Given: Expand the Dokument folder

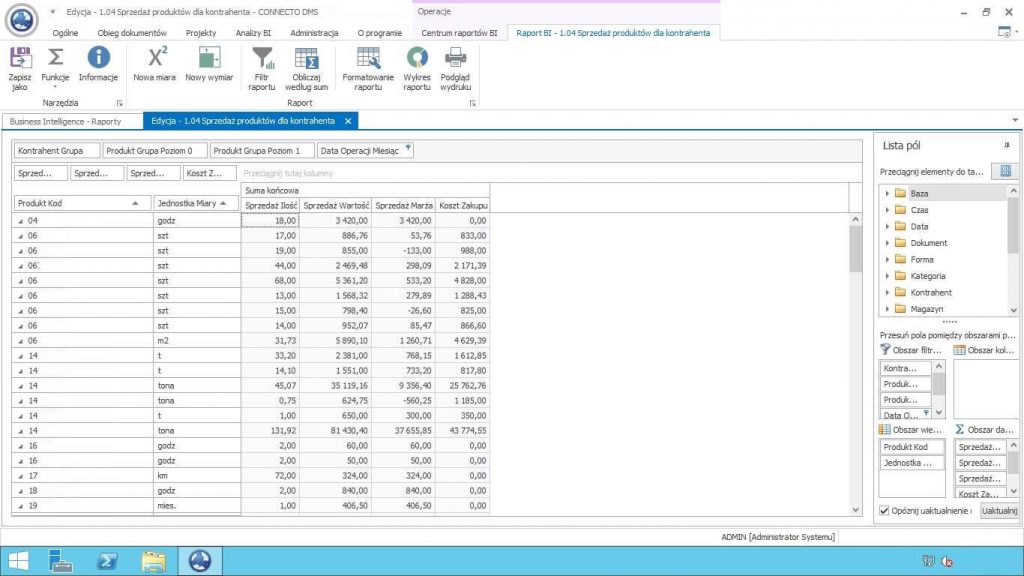Looking at the screenshot, I should (887, 243).
